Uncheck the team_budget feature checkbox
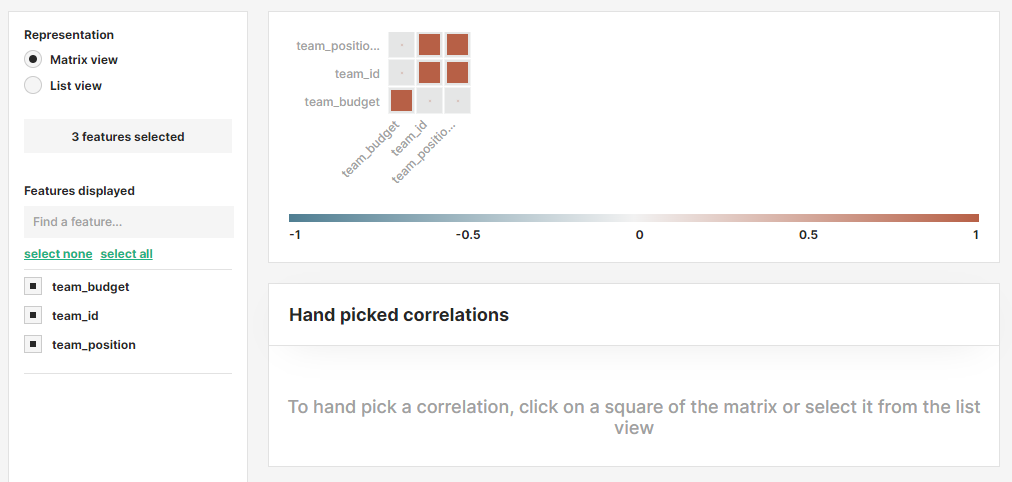The height and width of the screenshot is (482, 1012). coord(33,287)
